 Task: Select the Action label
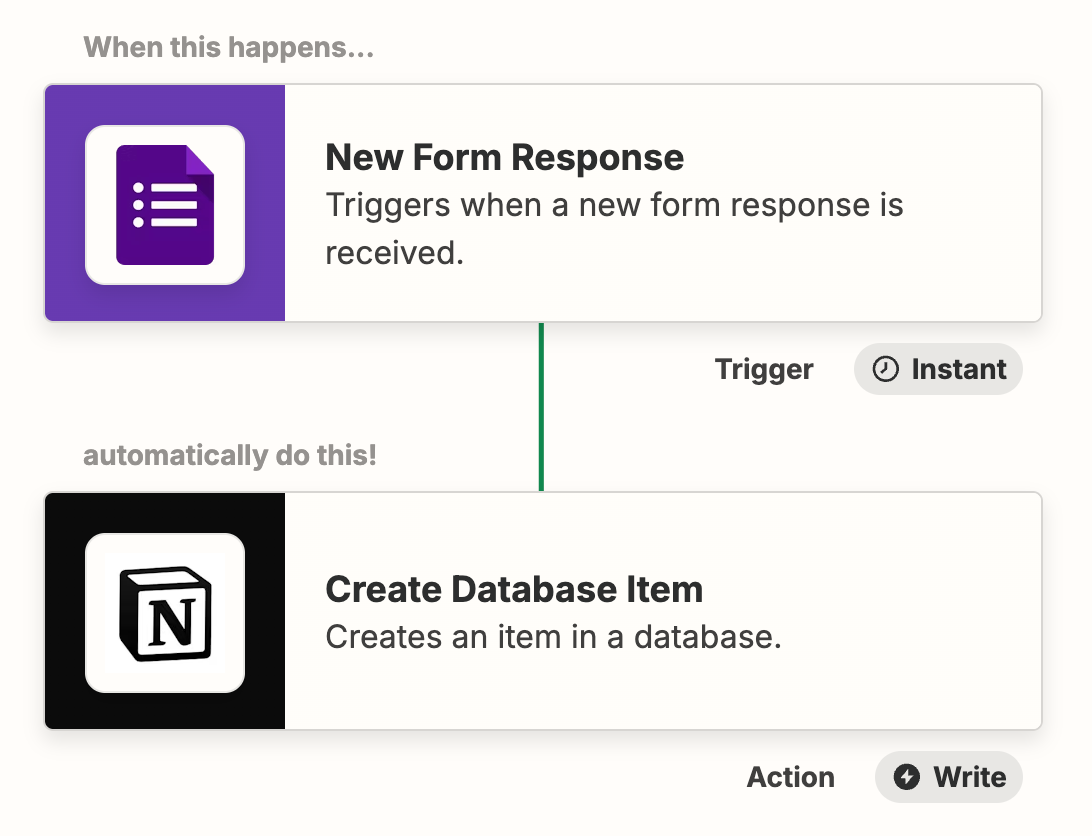tap(790, 777)
